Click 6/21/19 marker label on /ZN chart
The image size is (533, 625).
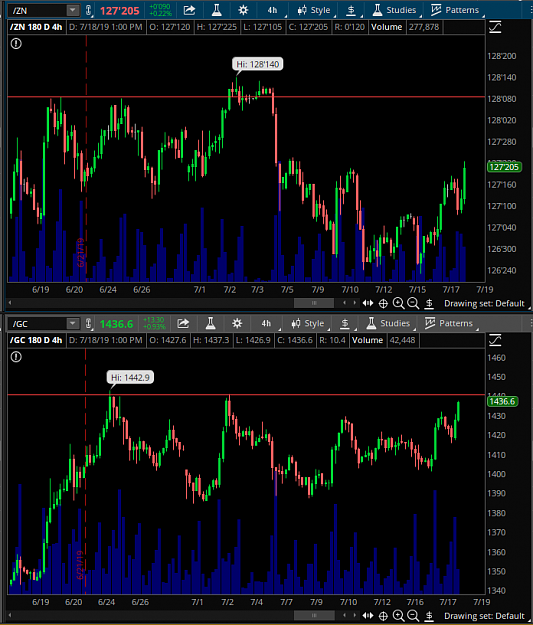click(x=80, y=252)
